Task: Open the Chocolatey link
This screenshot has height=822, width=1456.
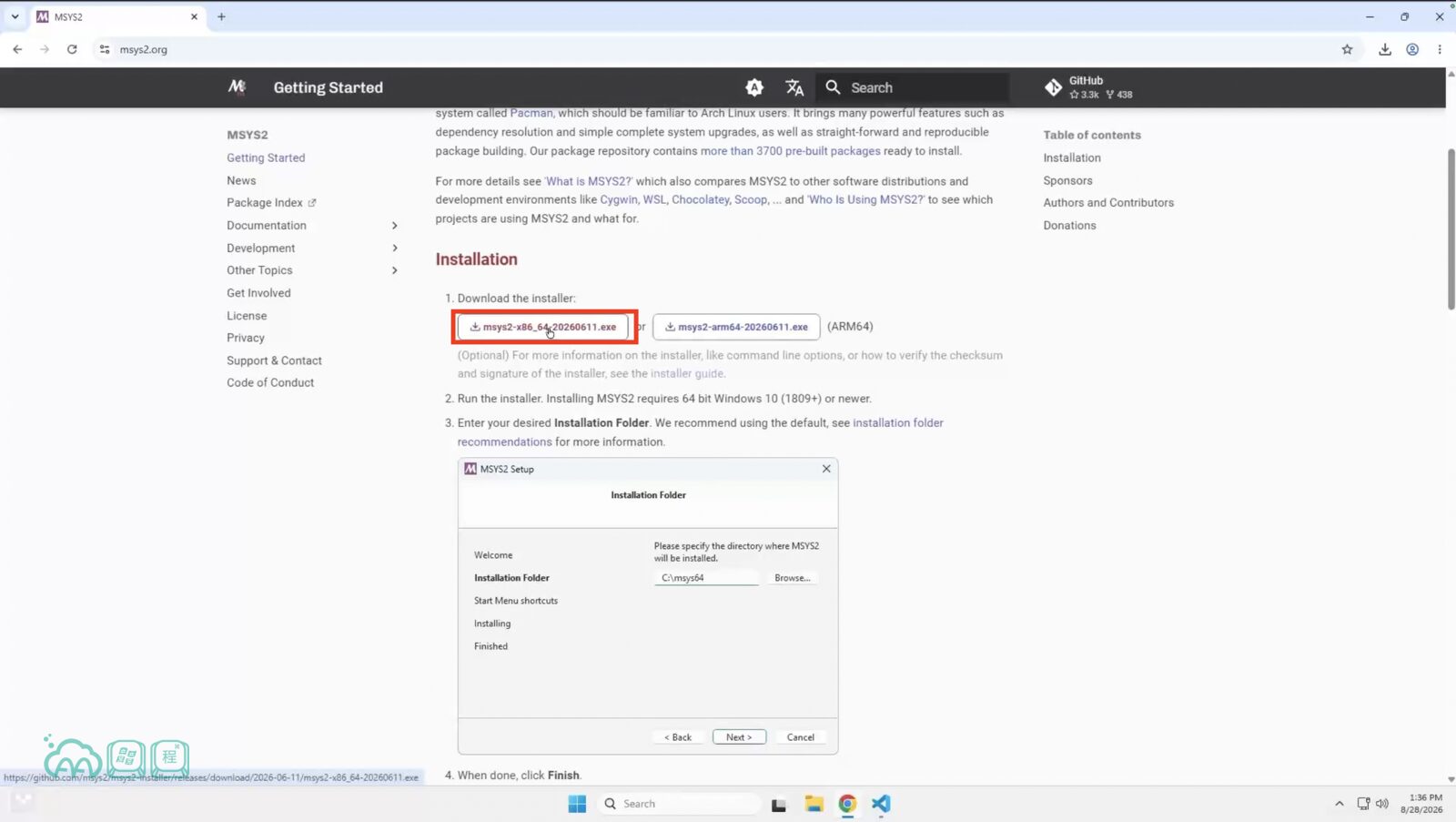Action: click(x=701, y=199)
